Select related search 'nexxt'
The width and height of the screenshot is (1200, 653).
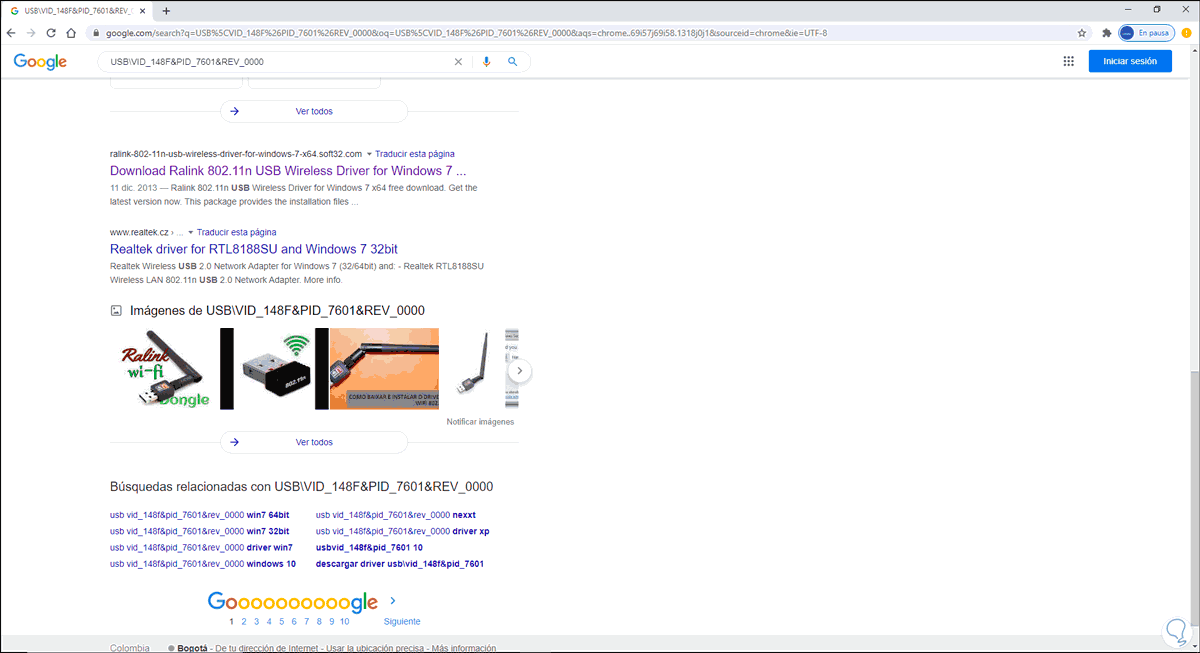(396, 515)
